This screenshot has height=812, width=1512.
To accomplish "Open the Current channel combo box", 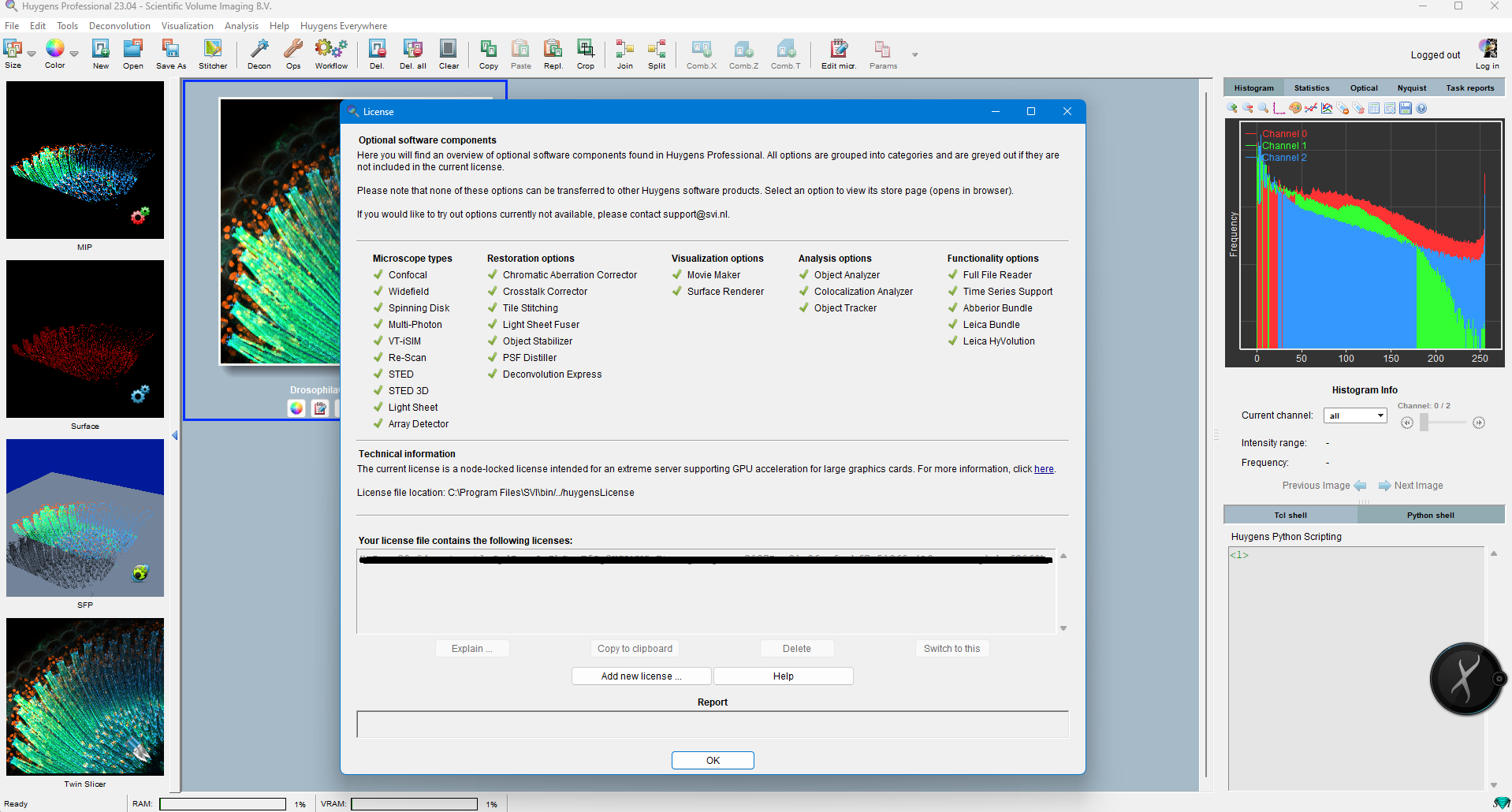I will [x=1355, y=415].
